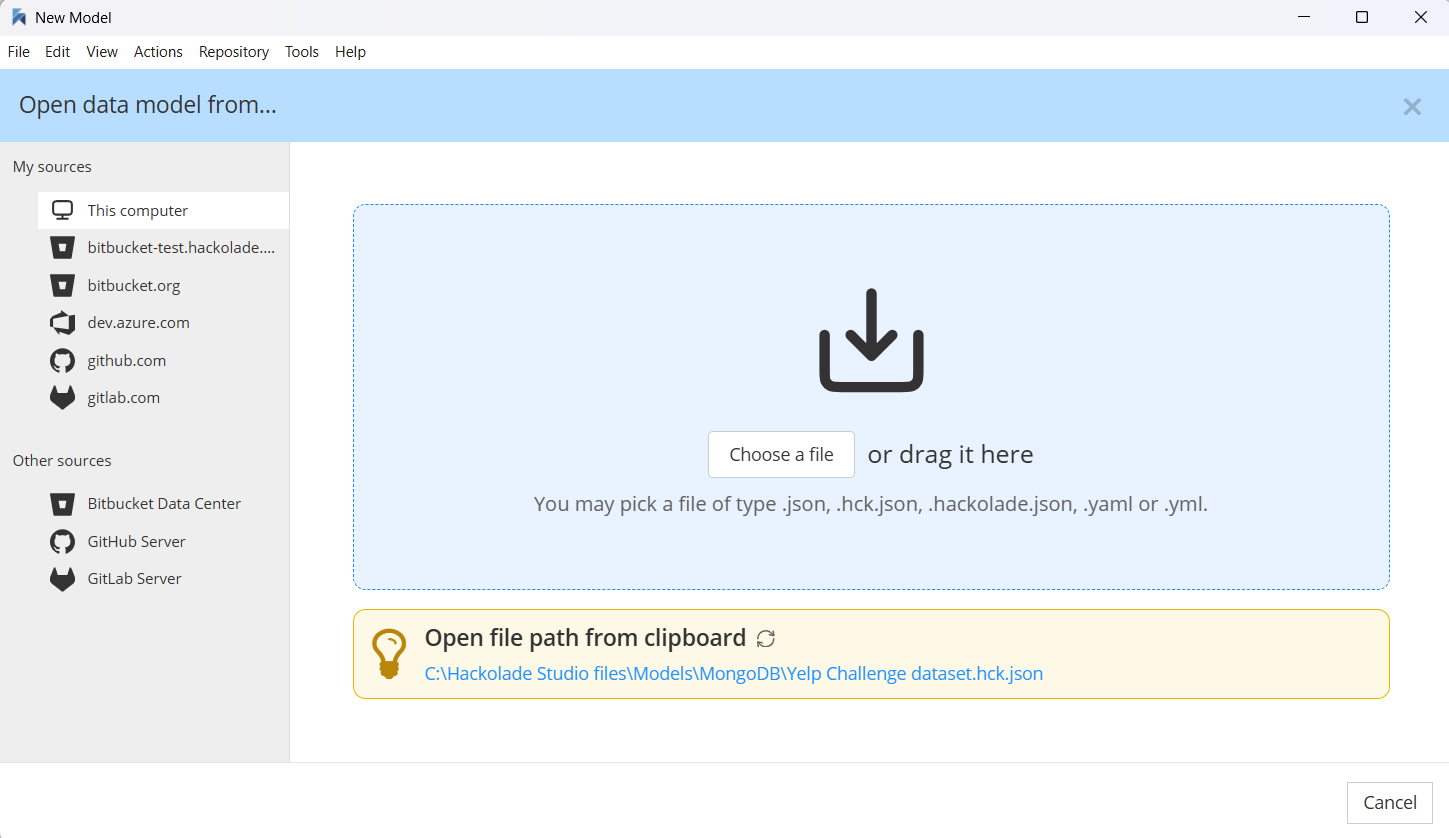Image resolution: width=1449 pixels, height=838 pixels.
Task: Click the large download tray icon
Action: 871,341
